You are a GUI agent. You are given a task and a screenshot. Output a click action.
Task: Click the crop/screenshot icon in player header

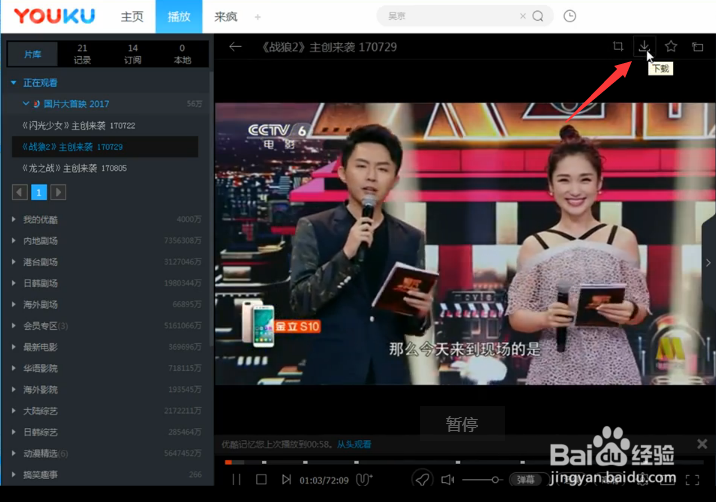pos(618,46)
